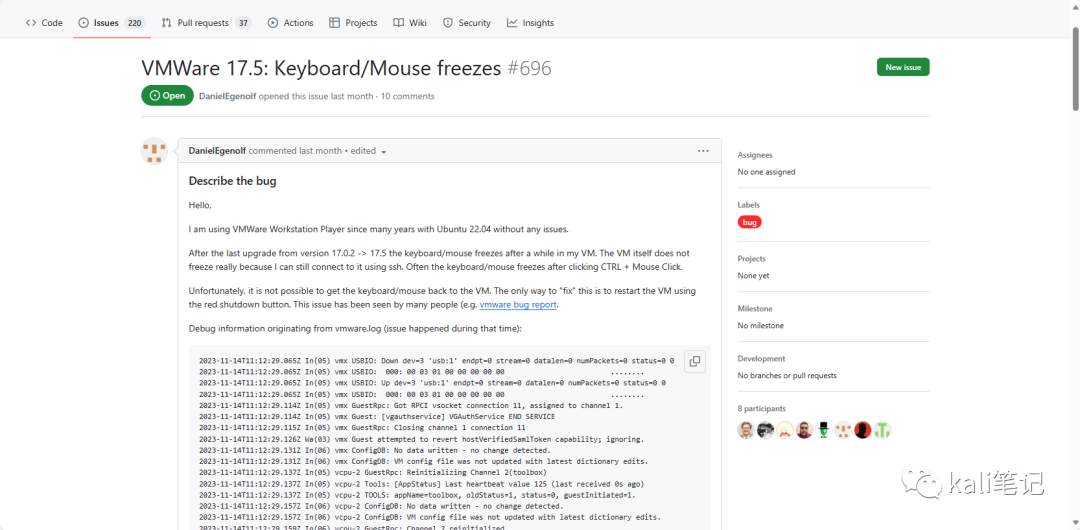Open the black-and-white photo participant avatar
1080x530 pixels.
click(x=765, y=430)
